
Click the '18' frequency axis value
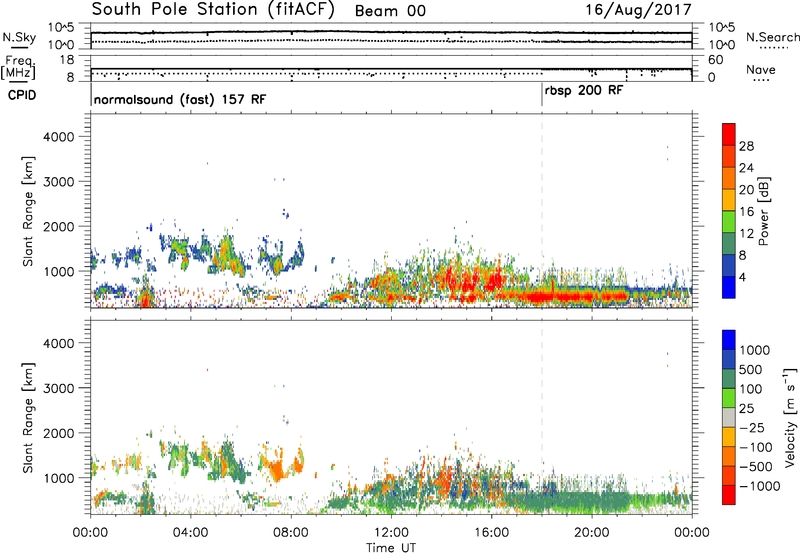67,60
